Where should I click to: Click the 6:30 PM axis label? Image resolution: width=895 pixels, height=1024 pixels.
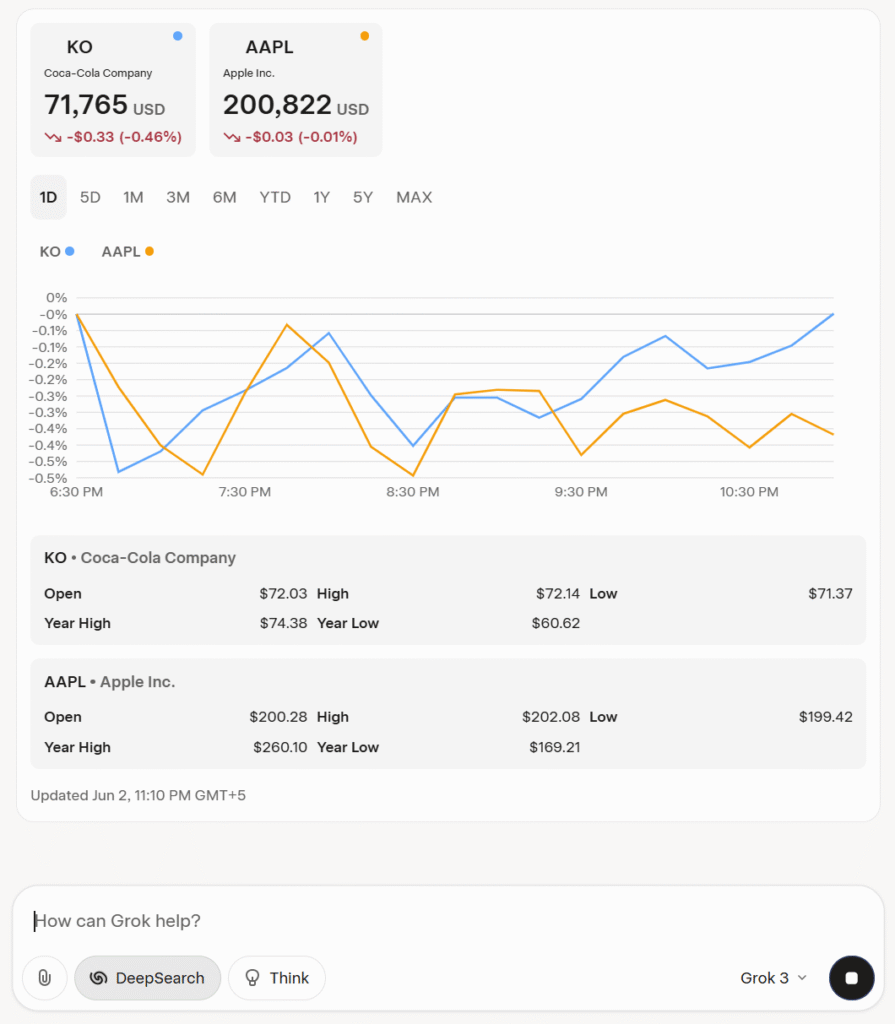76,492
